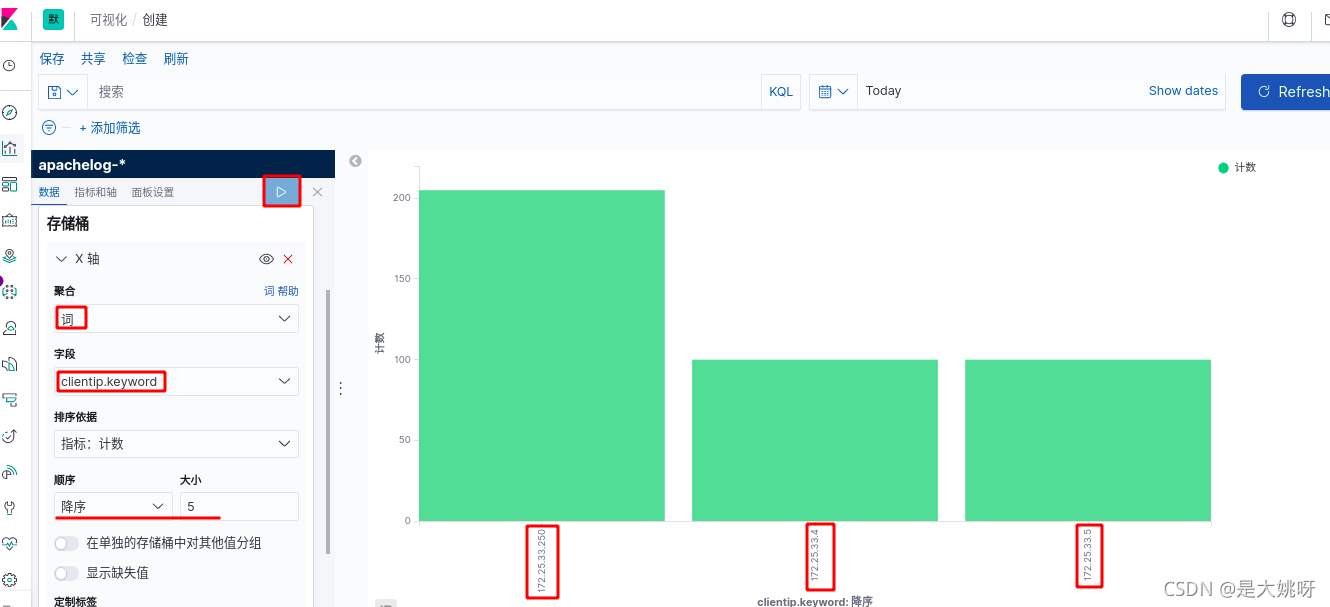Image resolution: width=1330 pixels, height=607 pixels.
Task: Toggle 显示缺失值 switch
Action: (x=67, y=573)
